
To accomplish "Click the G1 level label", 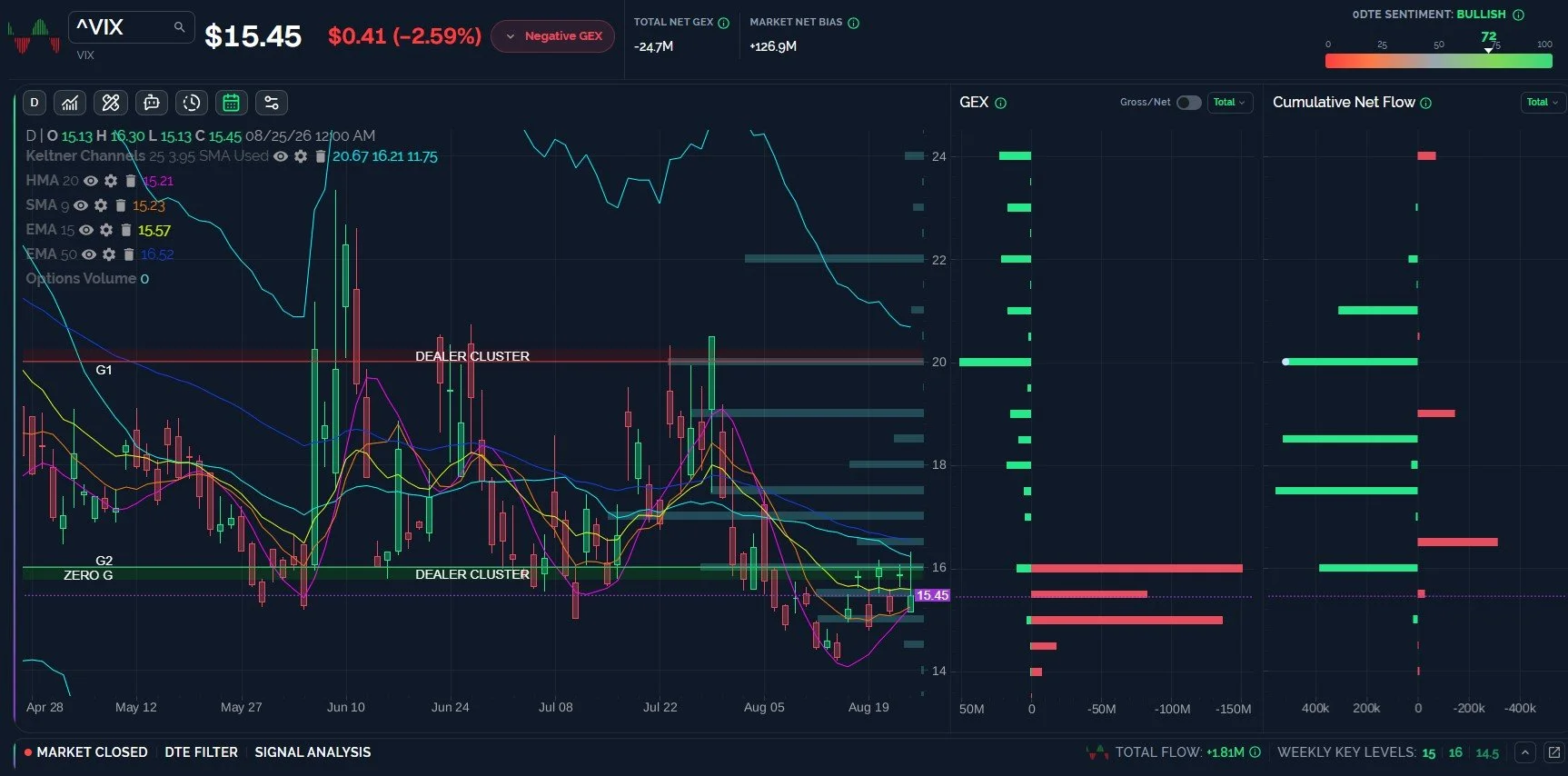I will (104, 370).
